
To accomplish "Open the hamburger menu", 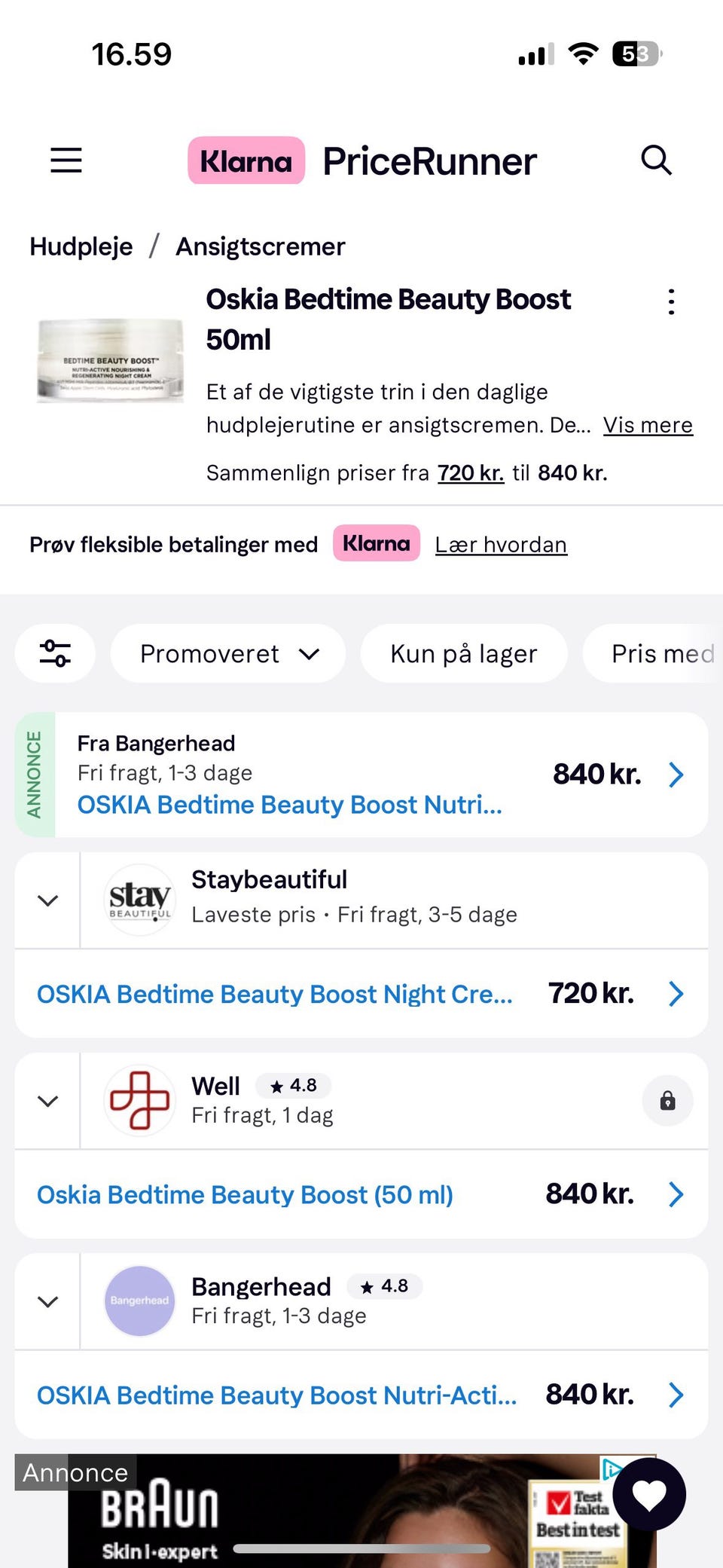I will [x=66, y=160].
